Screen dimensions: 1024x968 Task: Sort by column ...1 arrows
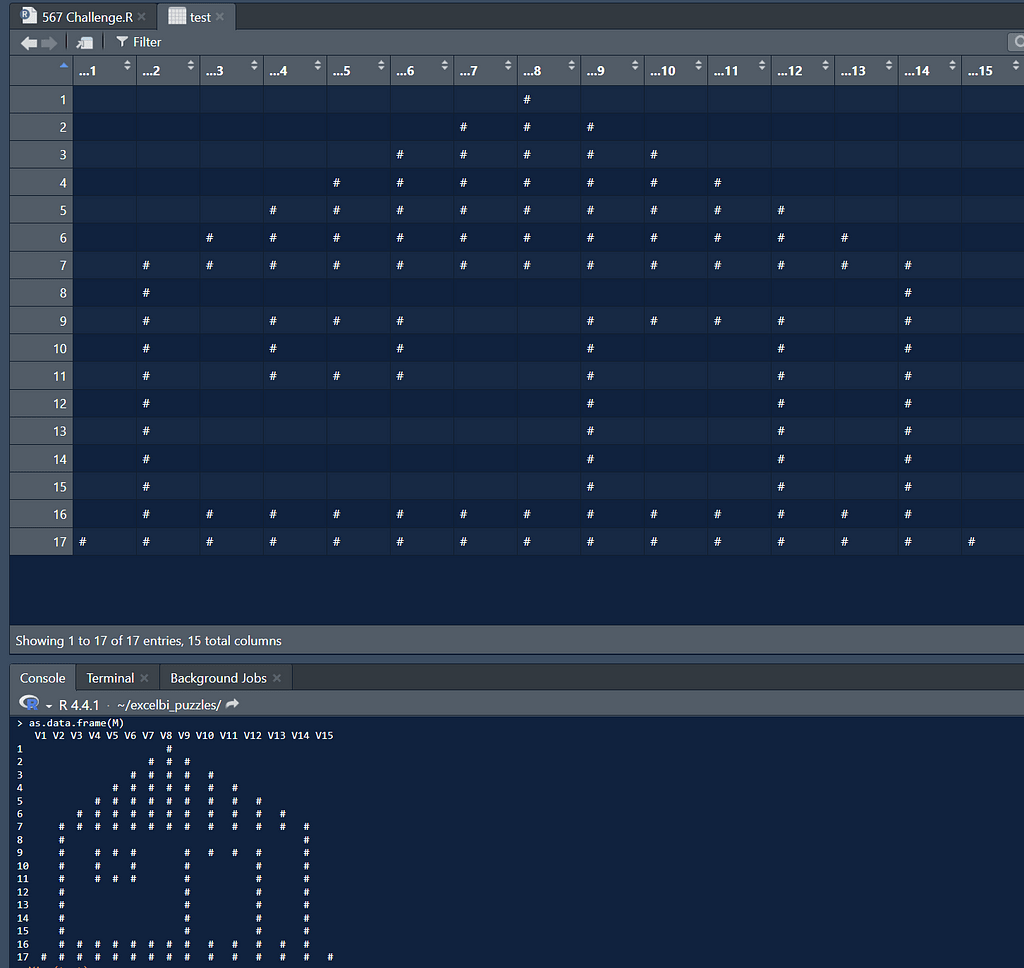[x=127, y=70]
